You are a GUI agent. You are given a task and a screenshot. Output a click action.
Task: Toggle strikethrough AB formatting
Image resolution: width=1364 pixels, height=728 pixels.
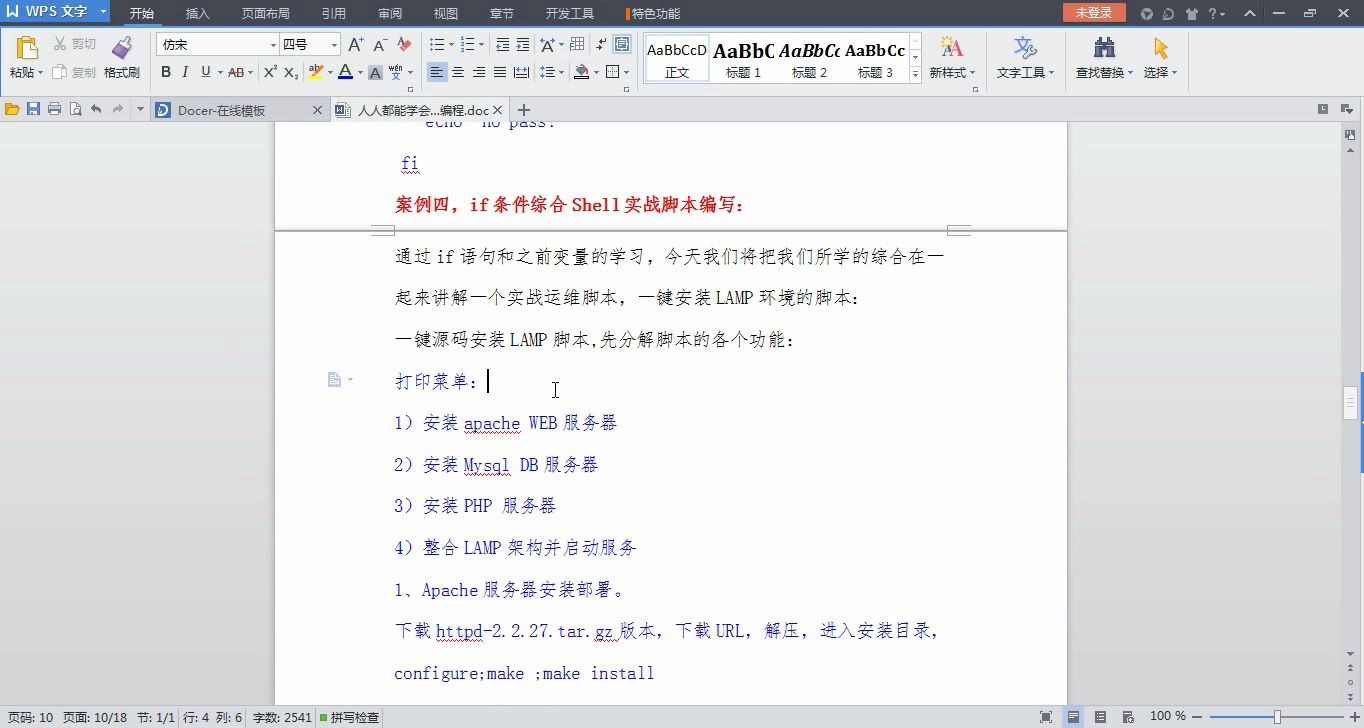(x=236, y=72)
